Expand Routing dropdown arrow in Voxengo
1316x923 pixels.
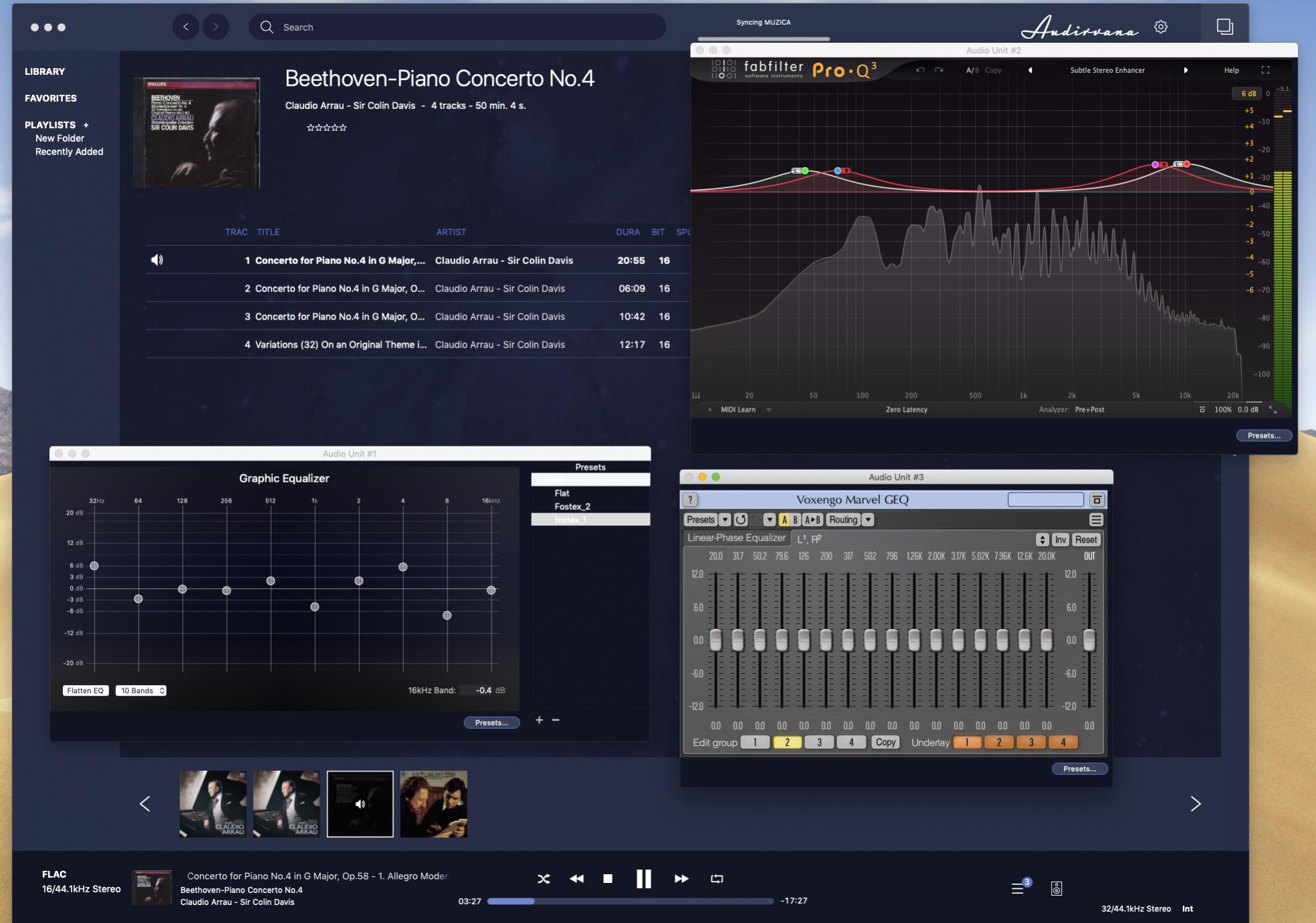click(868, 520)
